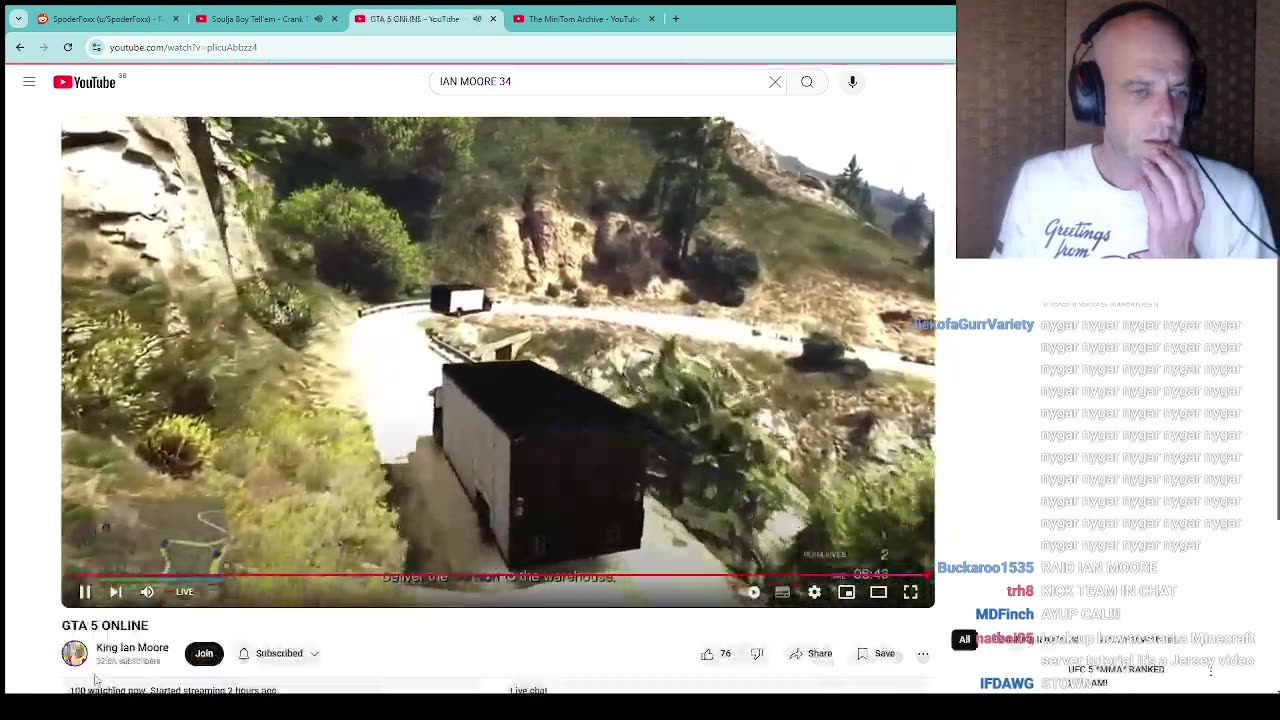The width and height of the screenshot is (1280, 720).
Task: Run search with magnifier button
Action: [807, 82]
